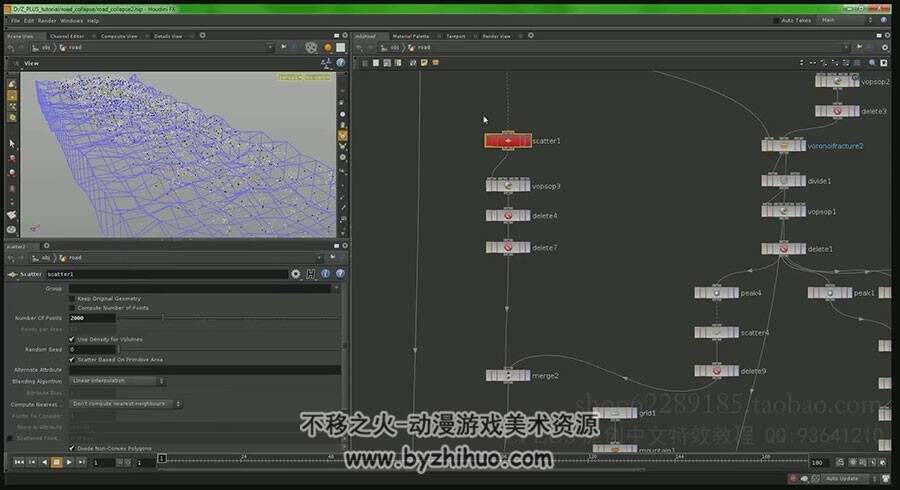Toggle the Auto Takes checkbox
Viewport: 900px width, 490px height.
click(x=776, y=20)
